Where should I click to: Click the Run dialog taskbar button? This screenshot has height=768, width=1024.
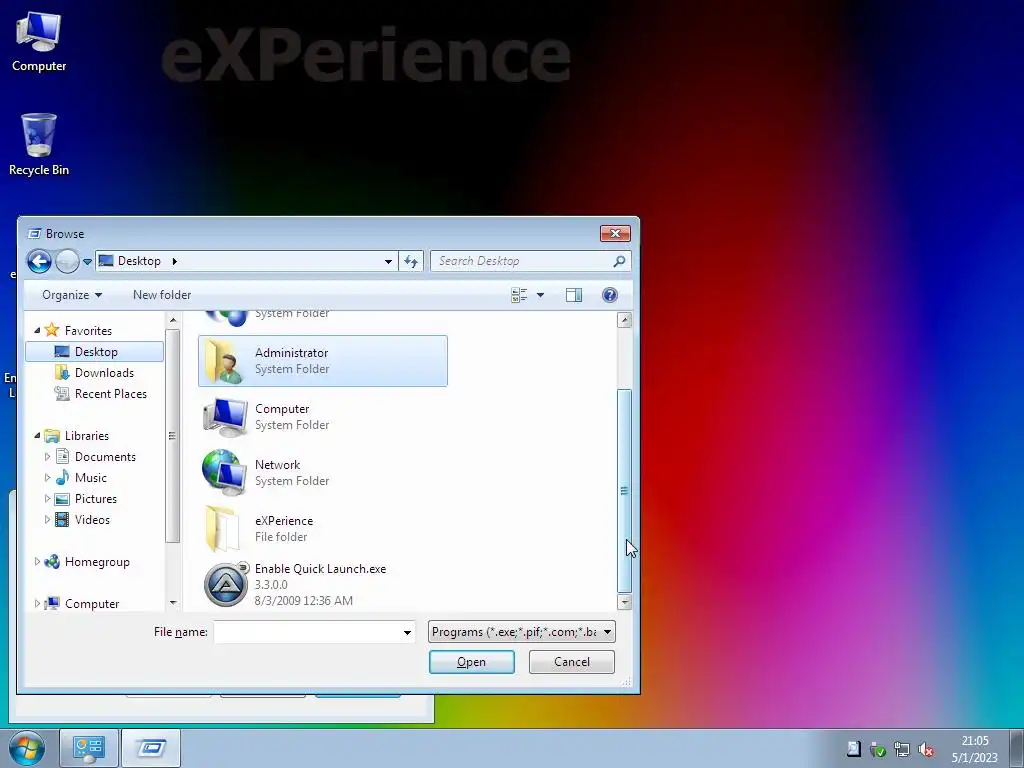pyautogui.click(x=151, y=748)
